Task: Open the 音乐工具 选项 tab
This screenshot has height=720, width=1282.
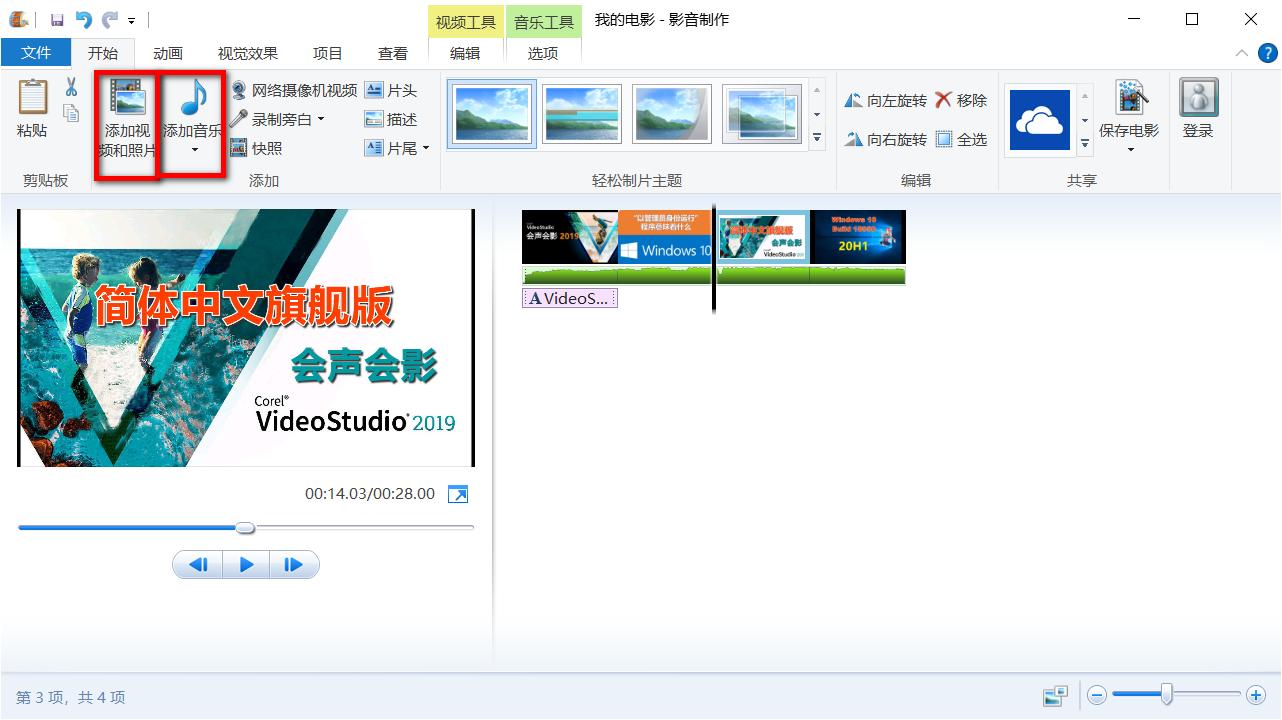Action: click(541, 53)
